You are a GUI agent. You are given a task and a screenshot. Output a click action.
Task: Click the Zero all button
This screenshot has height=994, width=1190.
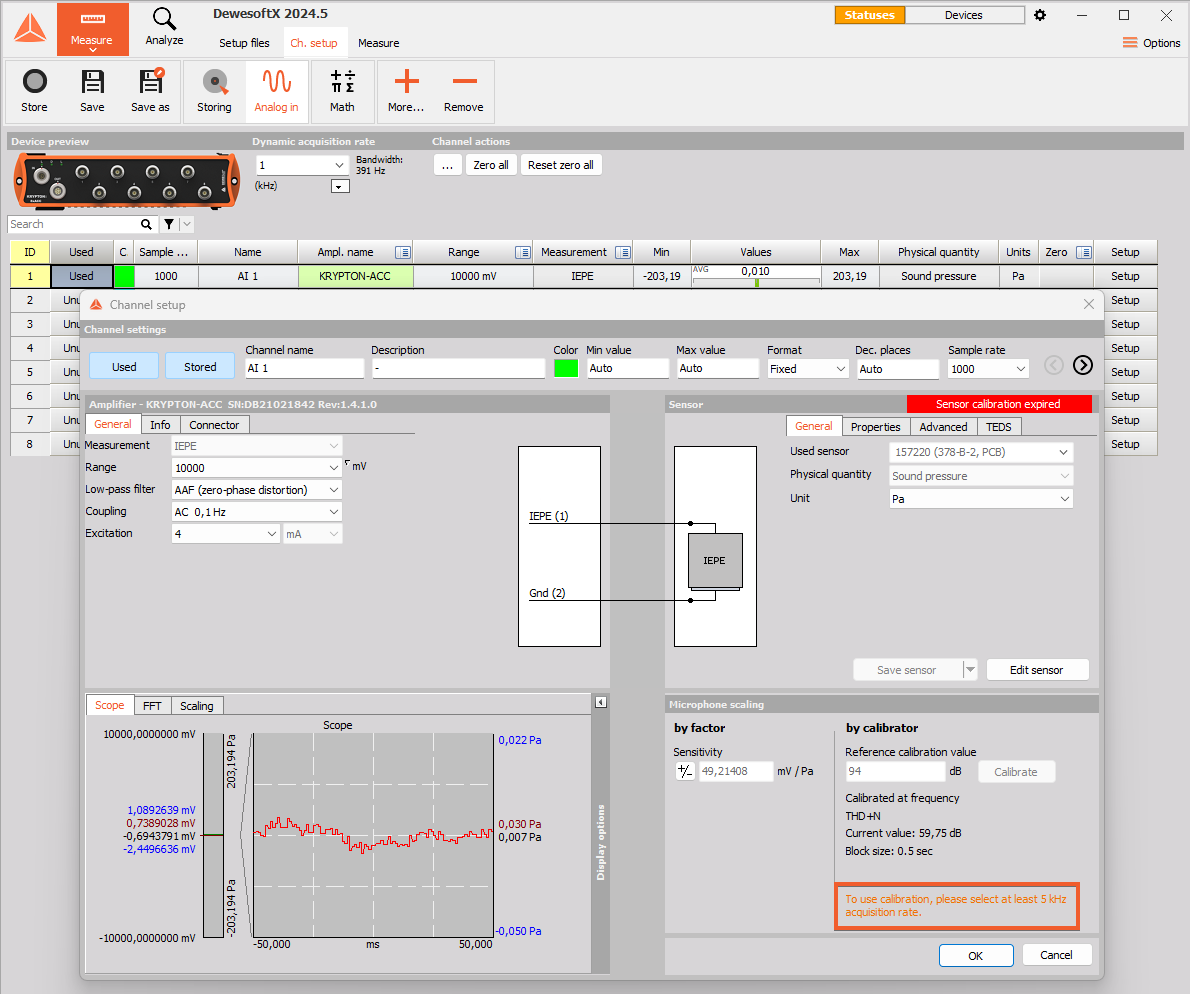(x=491, y=165)
